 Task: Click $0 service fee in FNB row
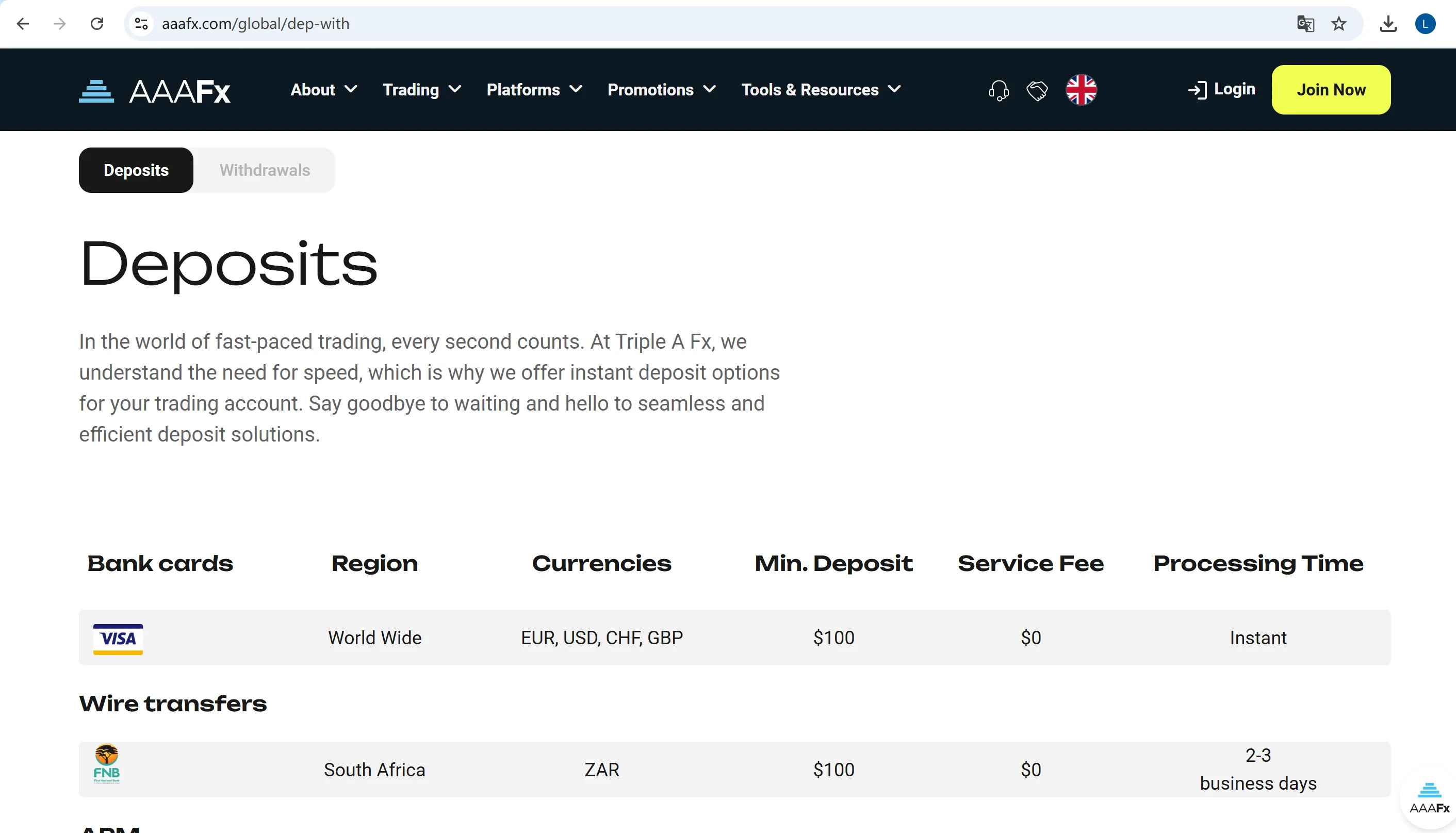click(x=1031, y=770)
